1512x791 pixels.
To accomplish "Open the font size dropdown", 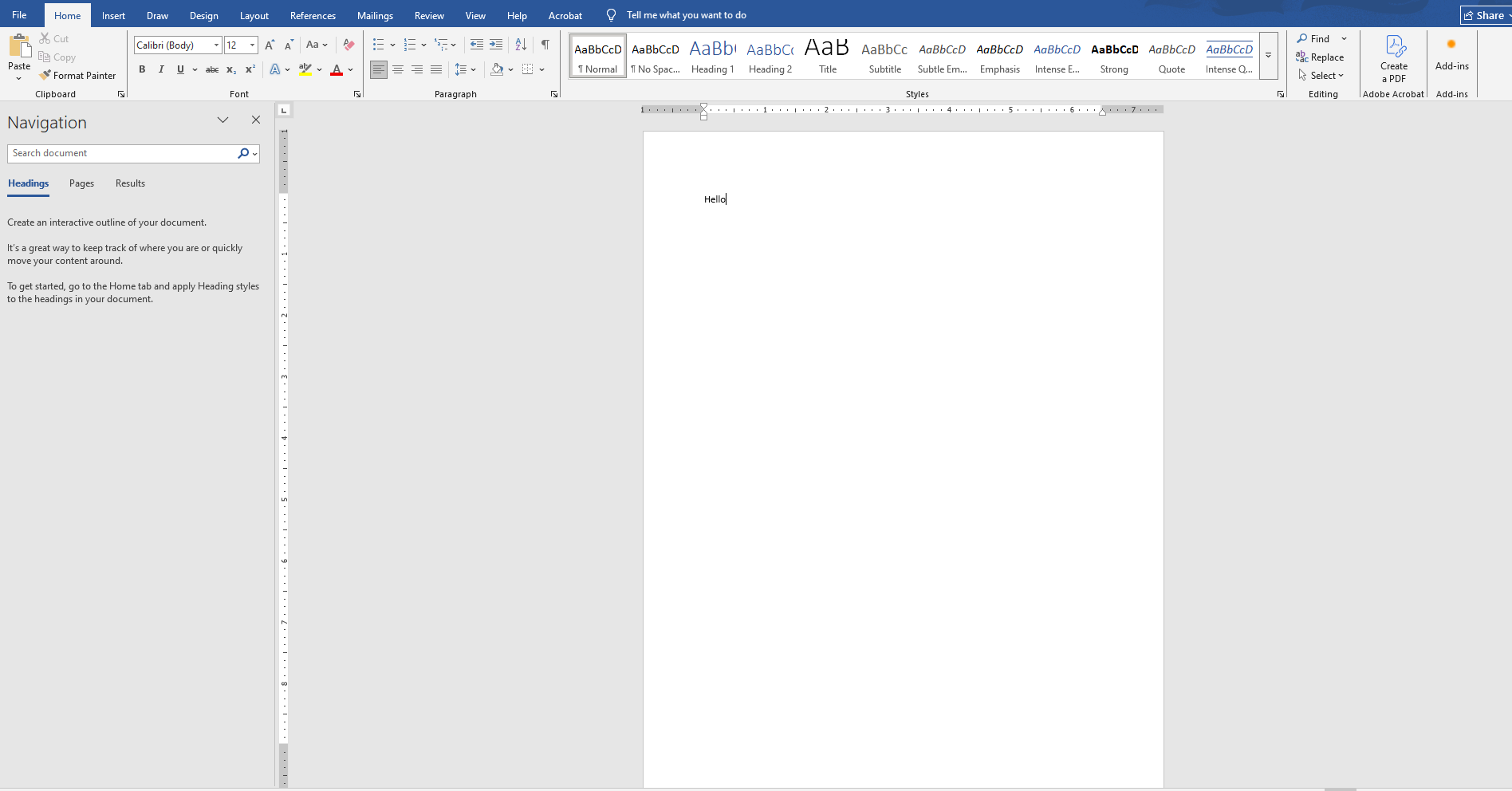I will 253,45.
